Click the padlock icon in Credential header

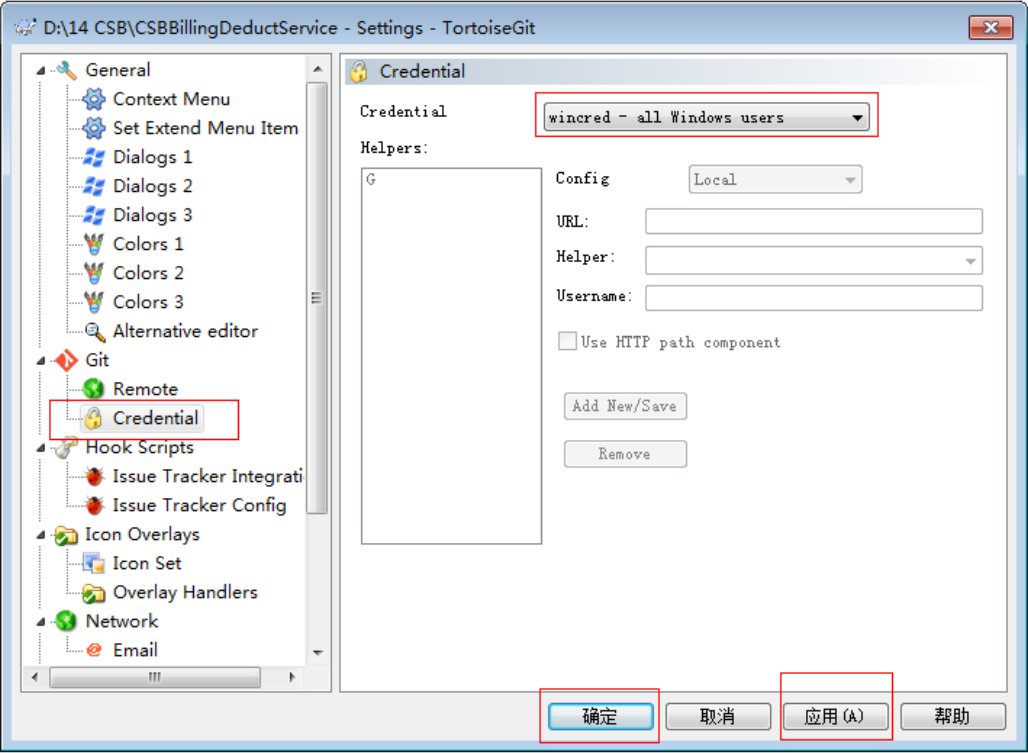[x=359, y=71]
